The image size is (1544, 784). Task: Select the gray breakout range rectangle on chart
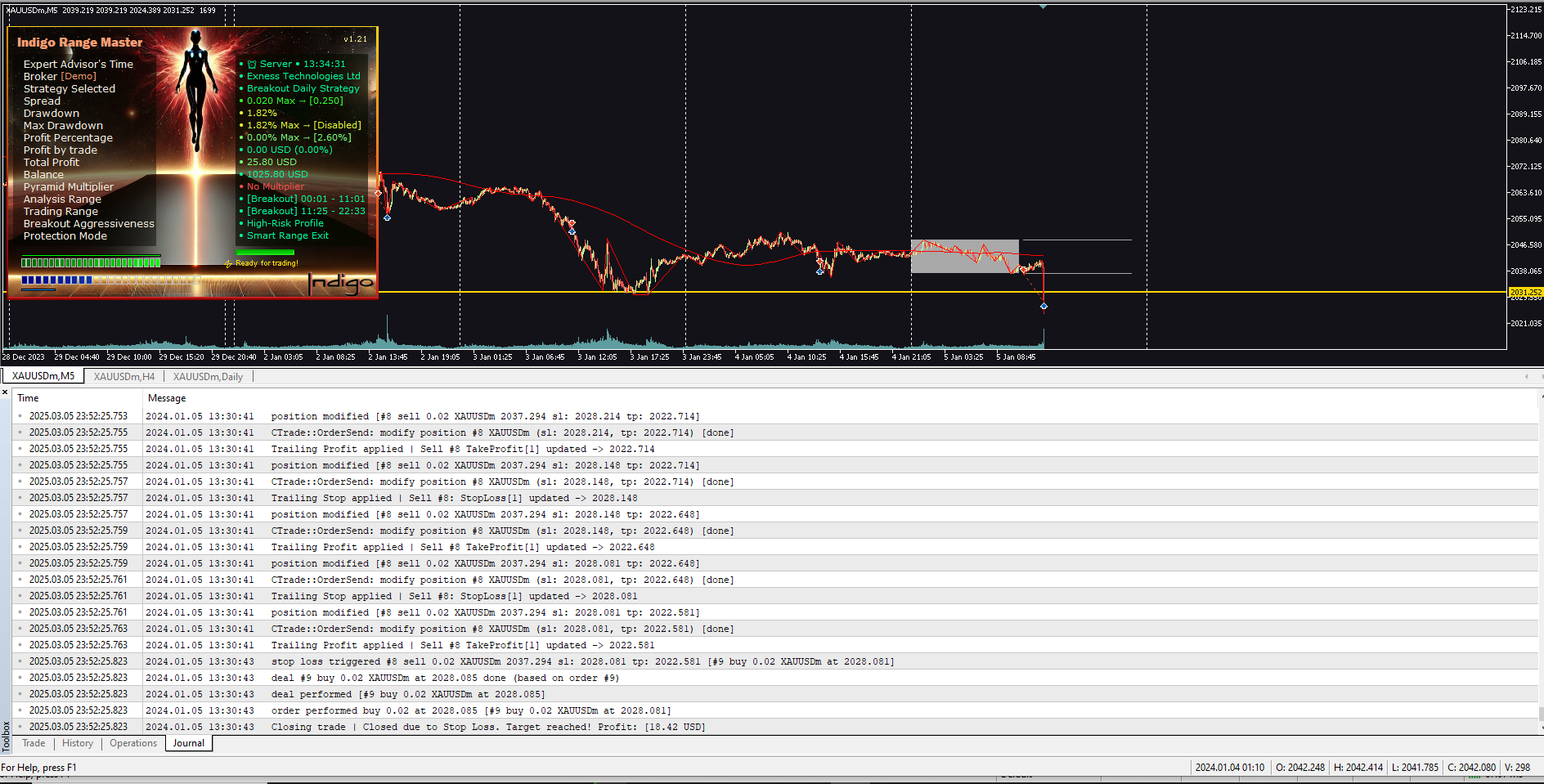965,256
